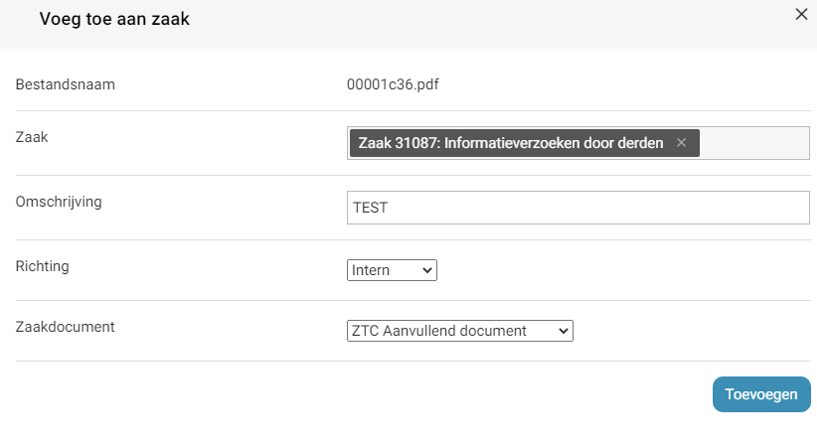Select the Zaak 31087 Informatieverzoeken chip
This screenshot has width=817, height=427.
tap(510, 143)
